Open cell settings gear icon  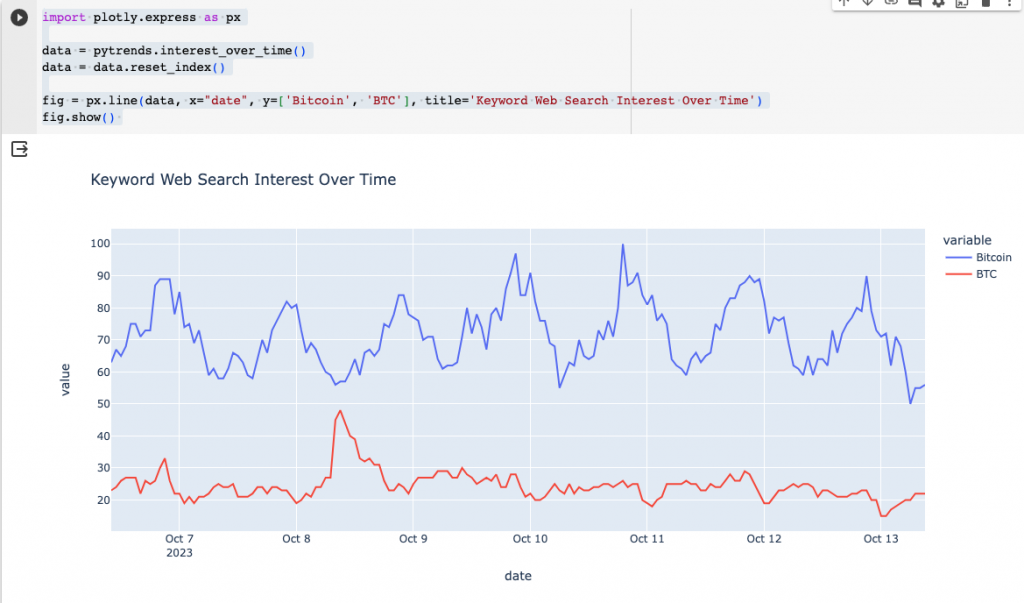coord(938,3)
